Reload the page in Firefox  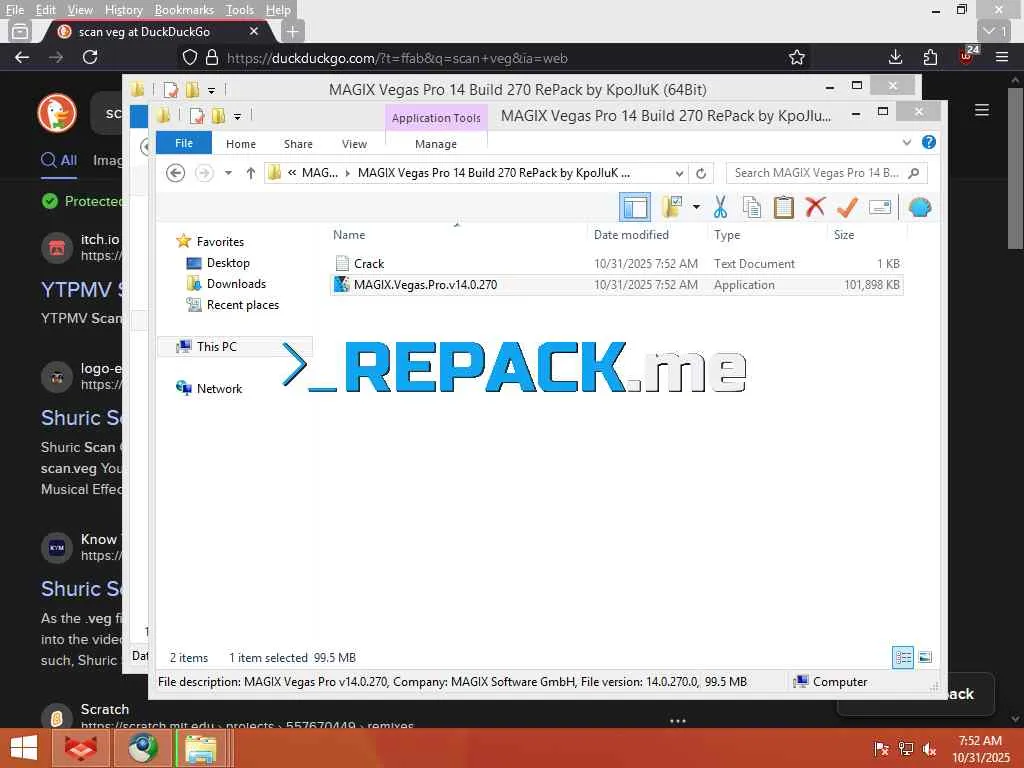(x=90, y=57)
